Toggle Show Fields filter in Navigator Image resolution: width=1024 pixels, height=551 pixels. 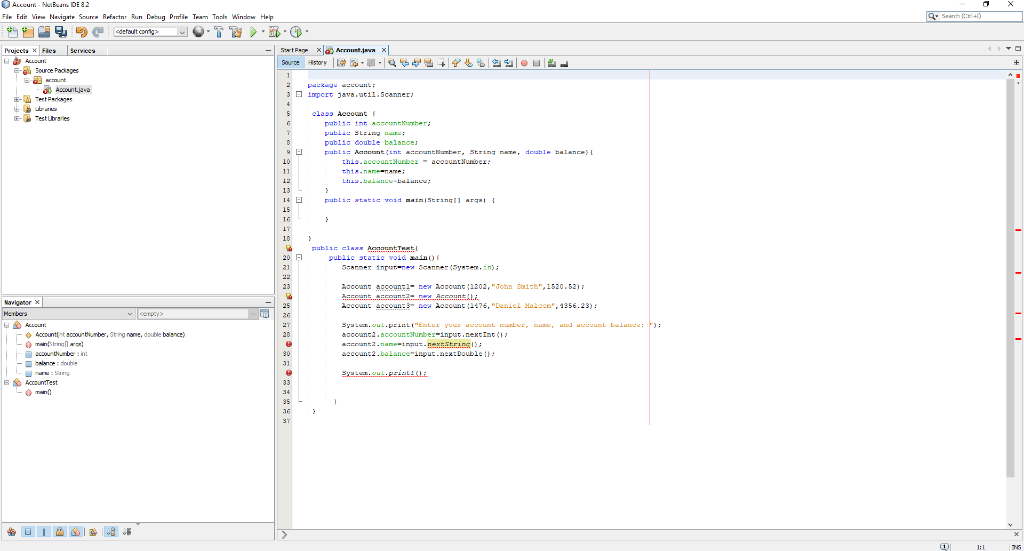[x=27, y=531]
